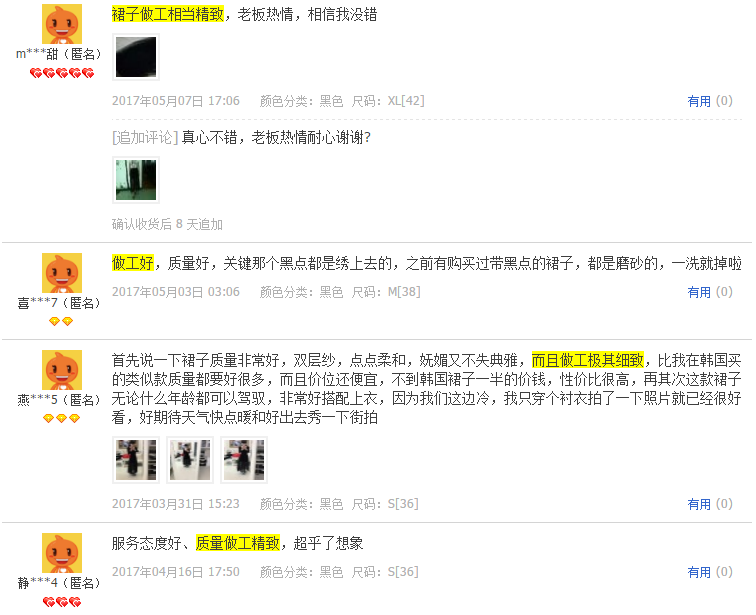Click yellow diamond rating icons under 喜***7

61,321
